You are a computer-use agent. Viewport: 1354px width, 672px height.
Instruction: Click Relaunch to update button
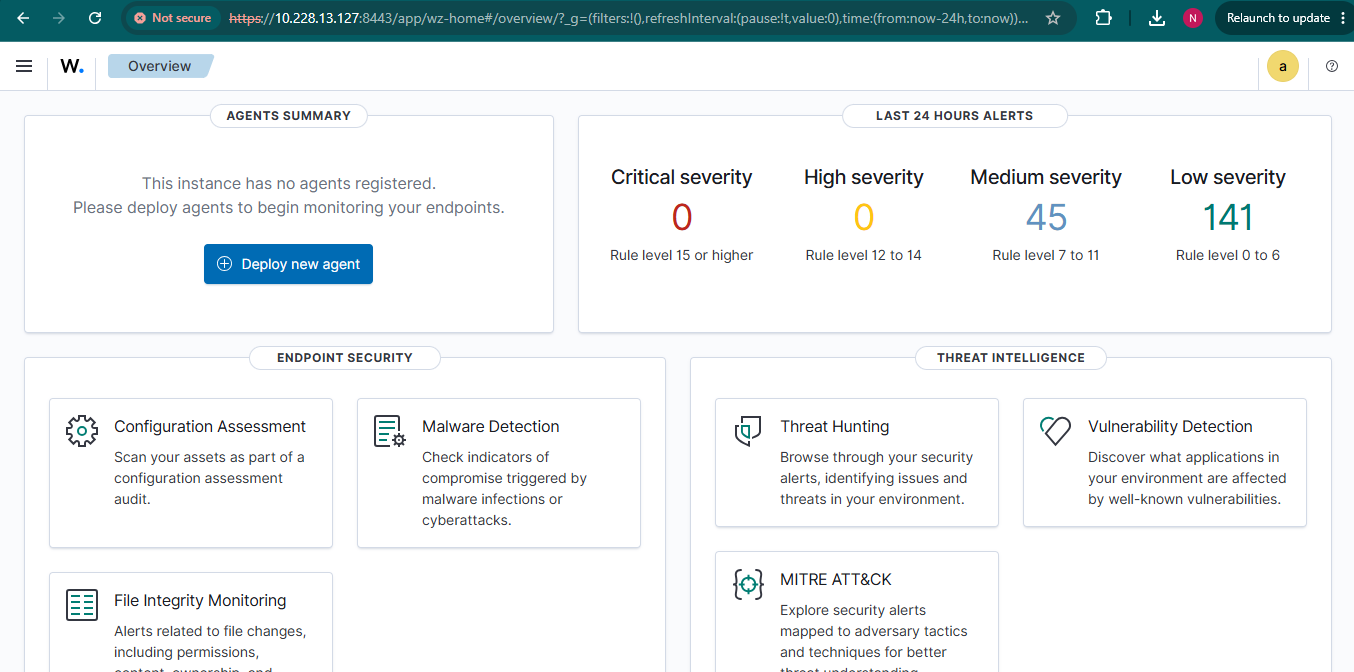point(1277,18)
